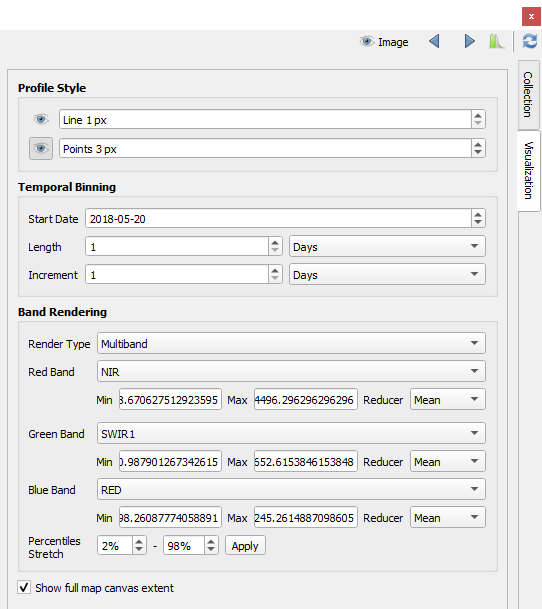Viewport: 542px width, 609px height.
Task: Click the Green Band Max field
Action: click(306, 462)
